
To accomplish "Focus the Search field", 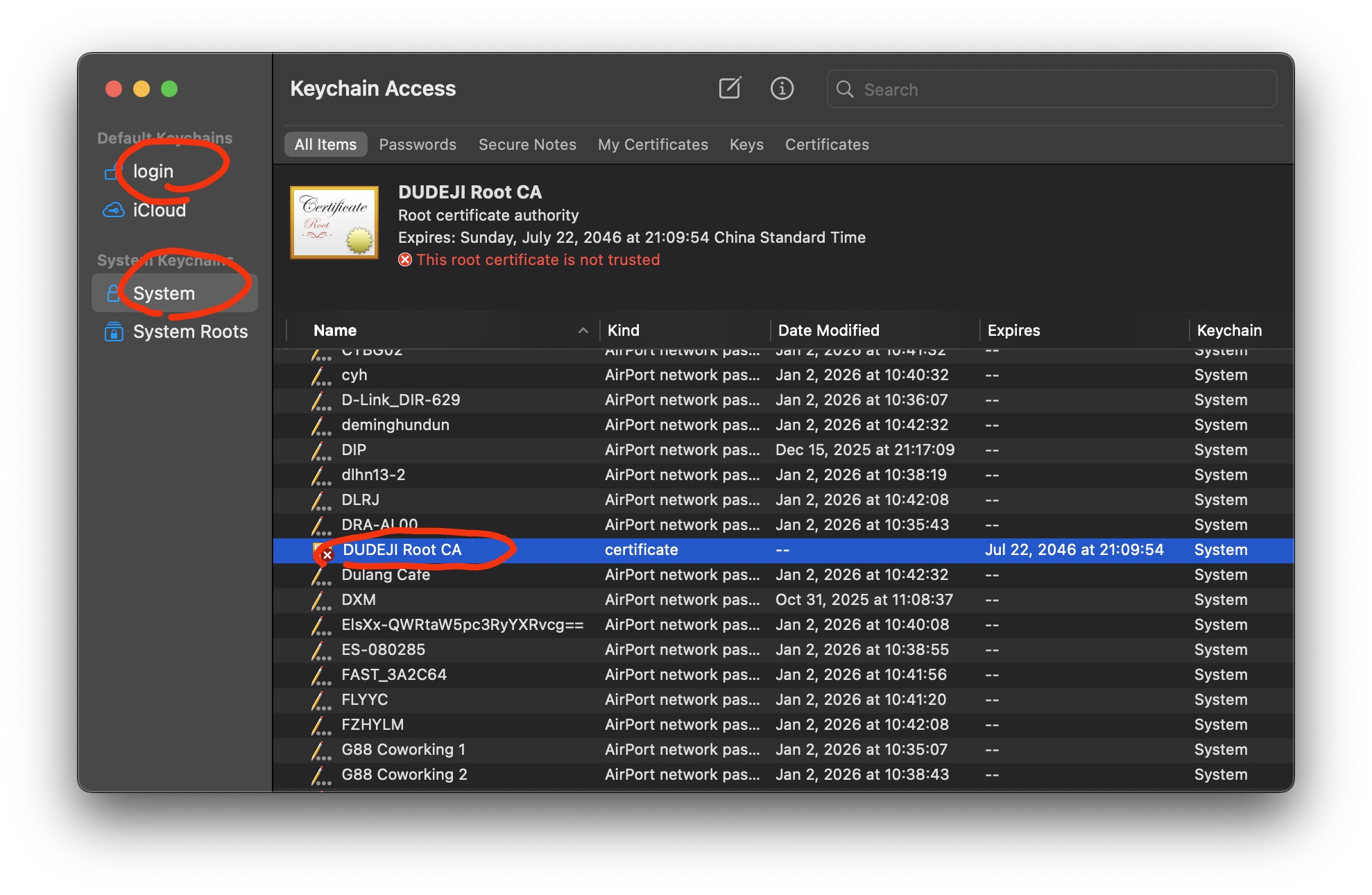I will point(1052,89).
